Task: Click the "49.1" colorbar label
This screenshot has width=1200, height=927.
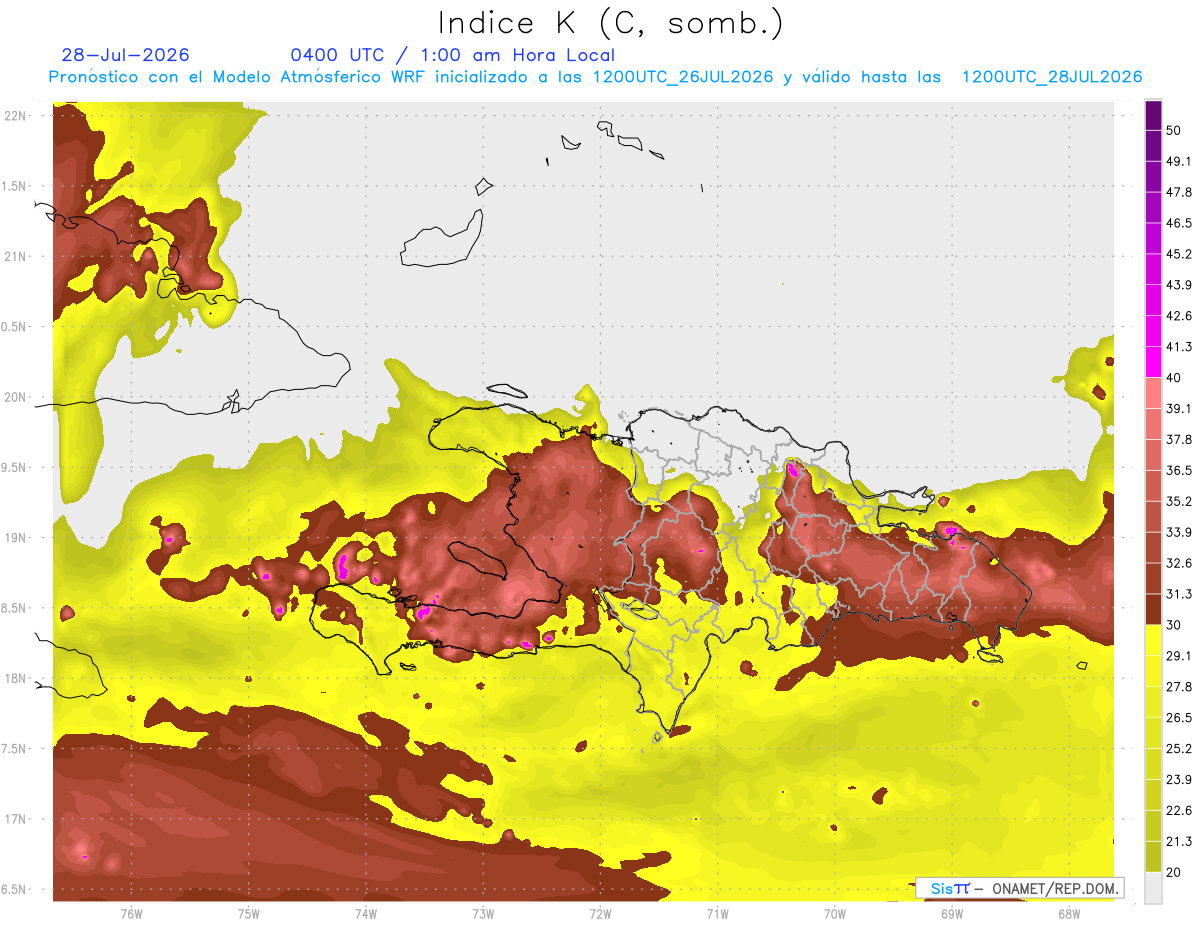Action: click(x=1178, y=161)
